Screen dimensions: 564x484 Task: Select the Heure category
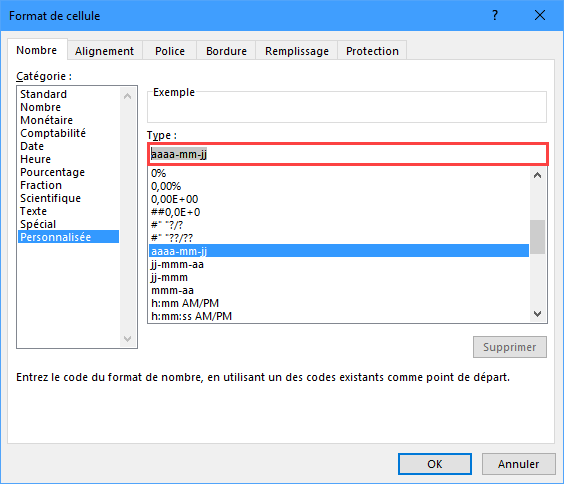point(68,159)
